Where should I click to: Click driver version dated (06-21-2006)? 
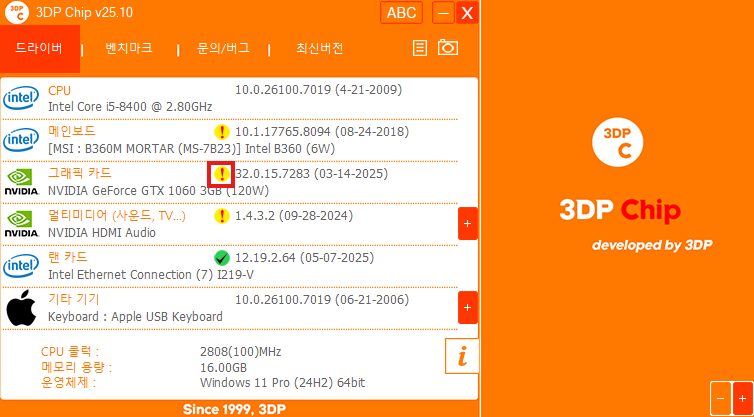322,300
